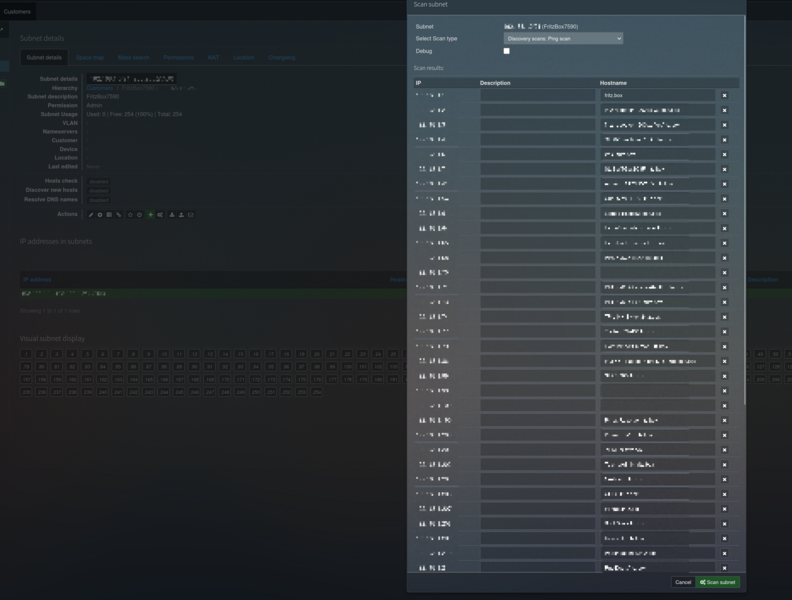Open the Select Scan type dropdown
The image size is (792, 600).
(563, 39)
